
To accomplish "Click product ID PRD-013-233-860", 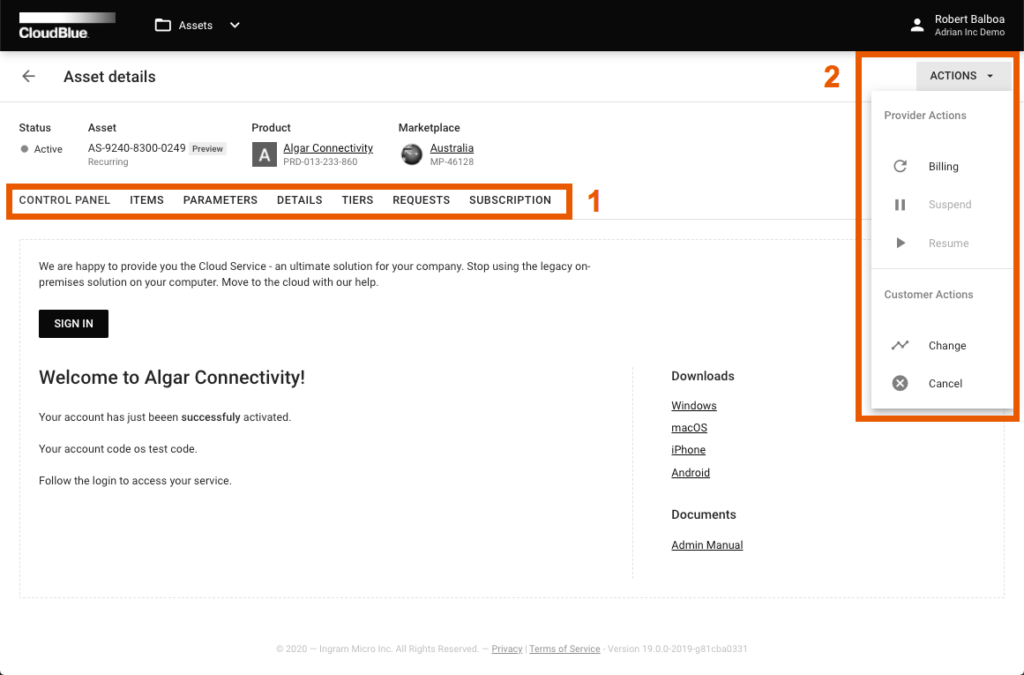I will point(320,162).
